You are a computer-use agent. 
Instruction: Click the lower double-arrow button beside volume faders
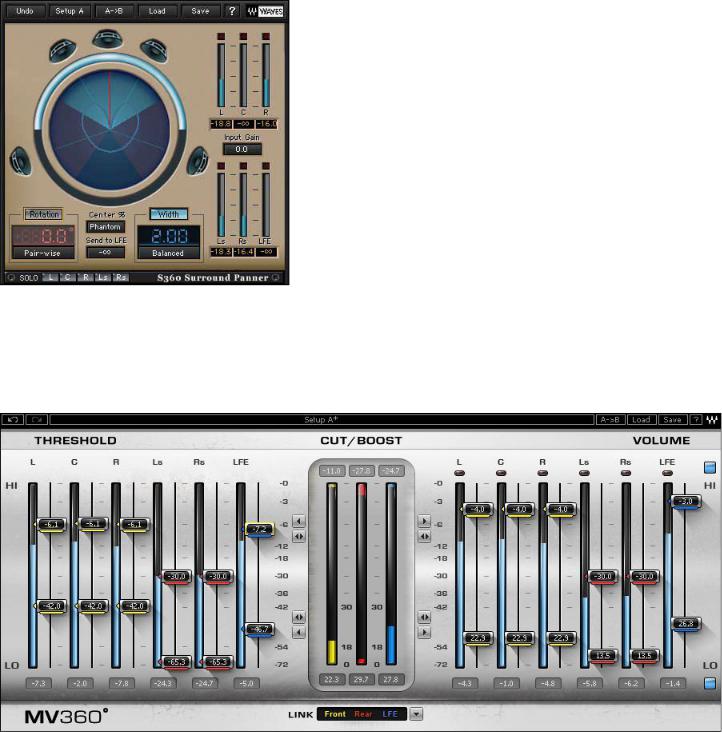424,617
